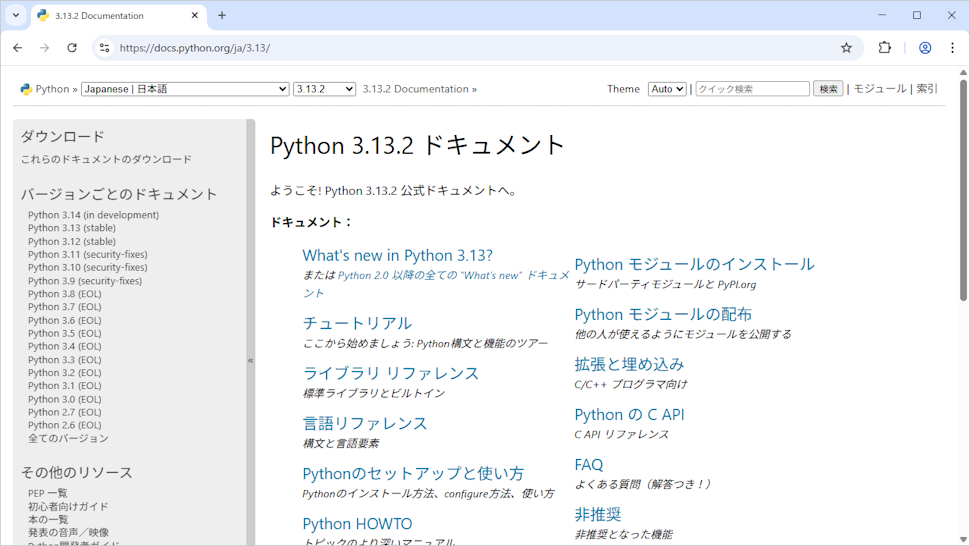Screen dimensions: 970x546
Task: Open FAQ link
Action: [588, 465]
